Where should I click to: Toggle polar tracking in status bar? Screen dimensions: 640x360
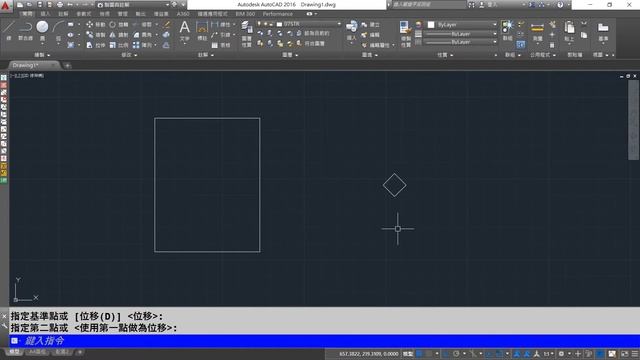pyautogui.click(x=456, y=354)
